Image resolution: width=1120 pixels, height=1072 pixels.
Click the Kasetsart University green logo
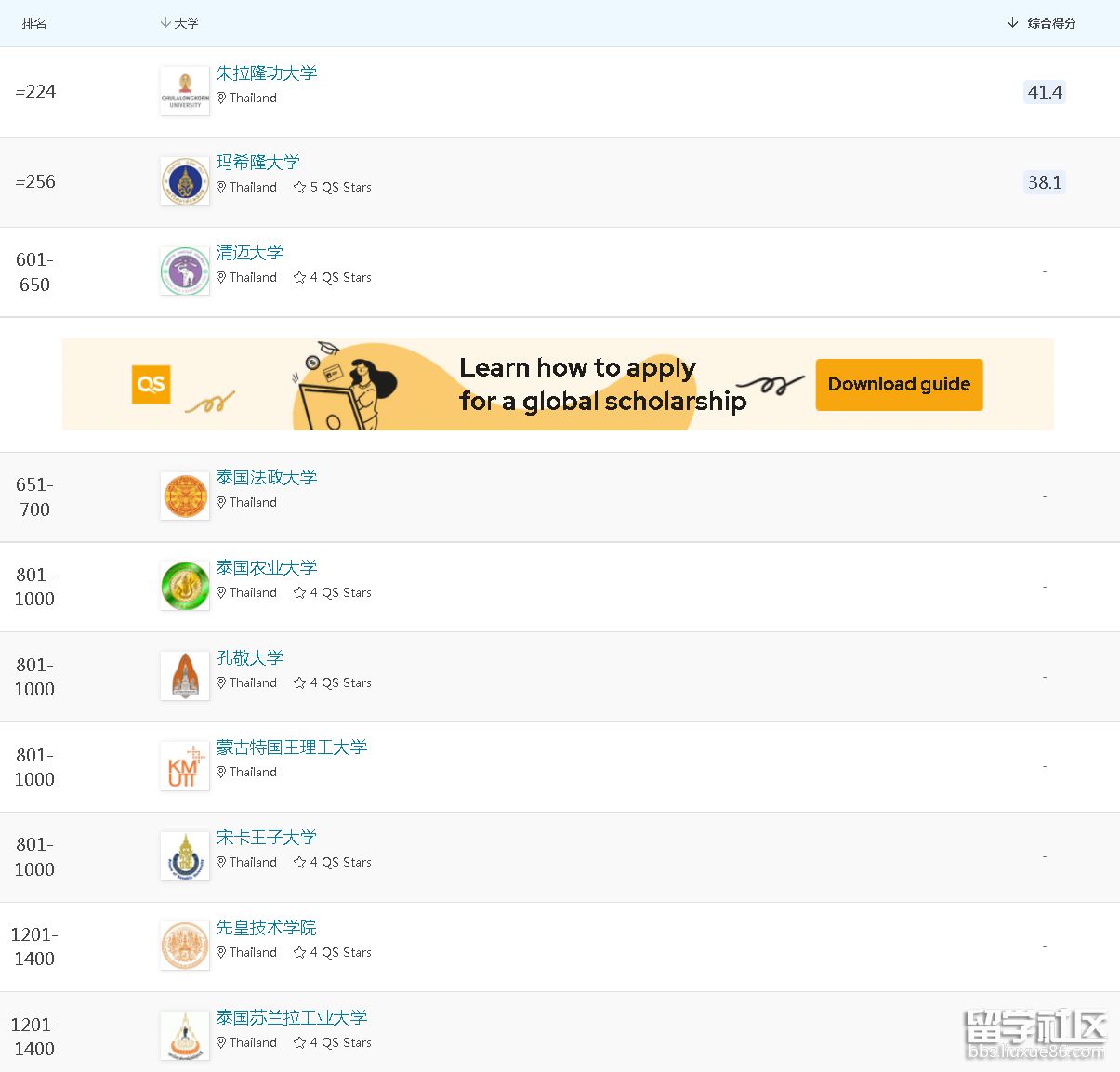[x=185, y=587]
